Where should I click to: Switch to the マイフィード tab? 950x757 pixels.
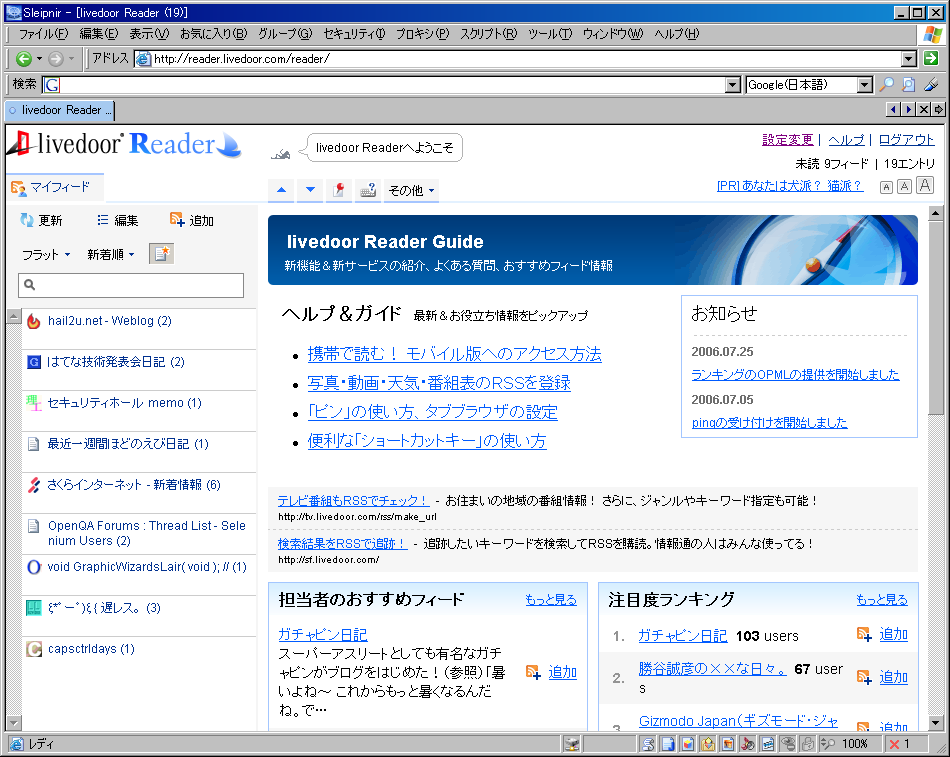(x=55, y=187)
